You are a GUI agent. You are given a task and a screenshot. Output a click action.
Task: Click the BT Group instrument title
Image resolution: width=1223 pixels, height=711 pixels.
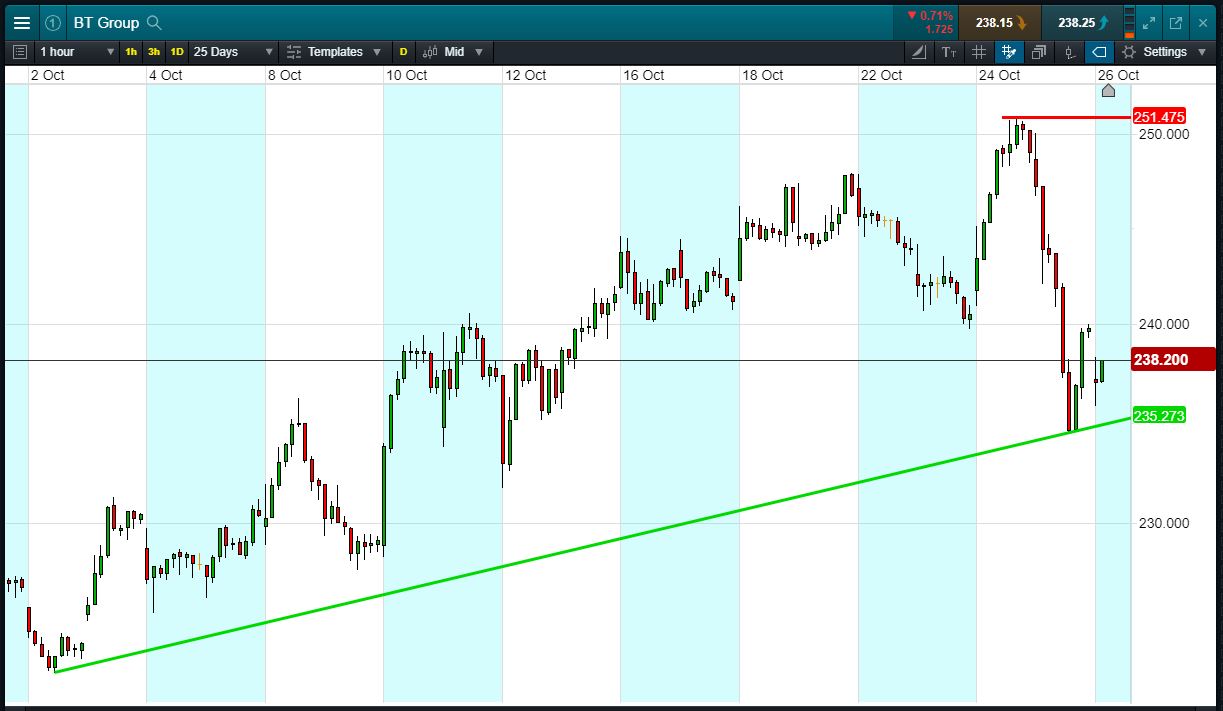coord(106,22)
